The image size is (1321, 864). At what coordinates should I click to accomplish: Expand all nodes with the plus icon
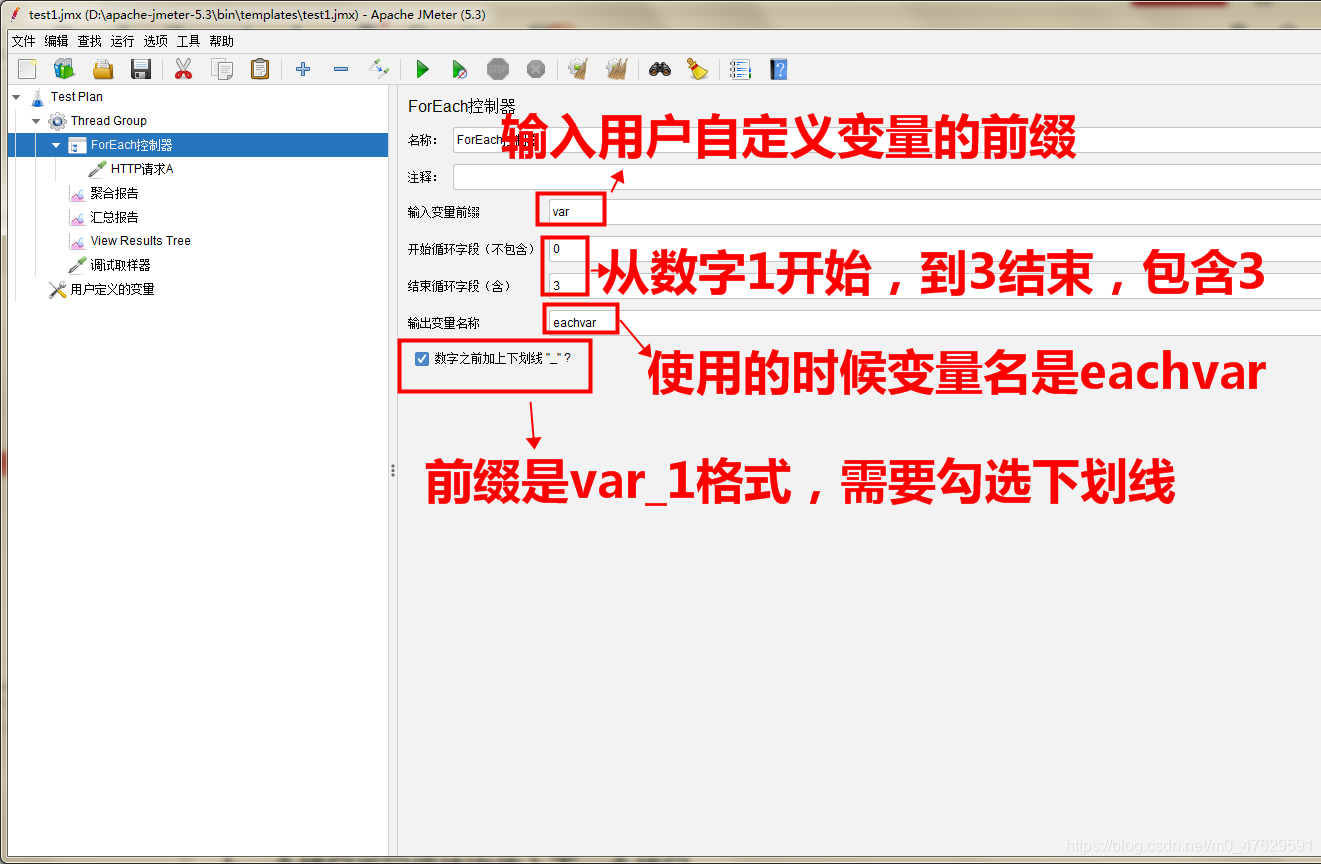(x=303, y=69)
